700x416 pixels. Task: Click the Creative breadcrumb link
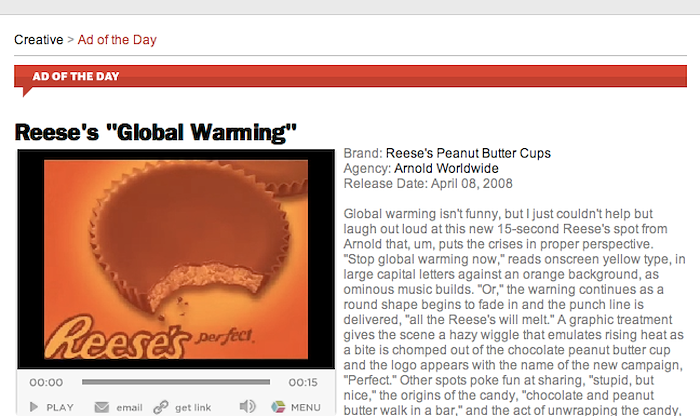(x=39, y=40)
